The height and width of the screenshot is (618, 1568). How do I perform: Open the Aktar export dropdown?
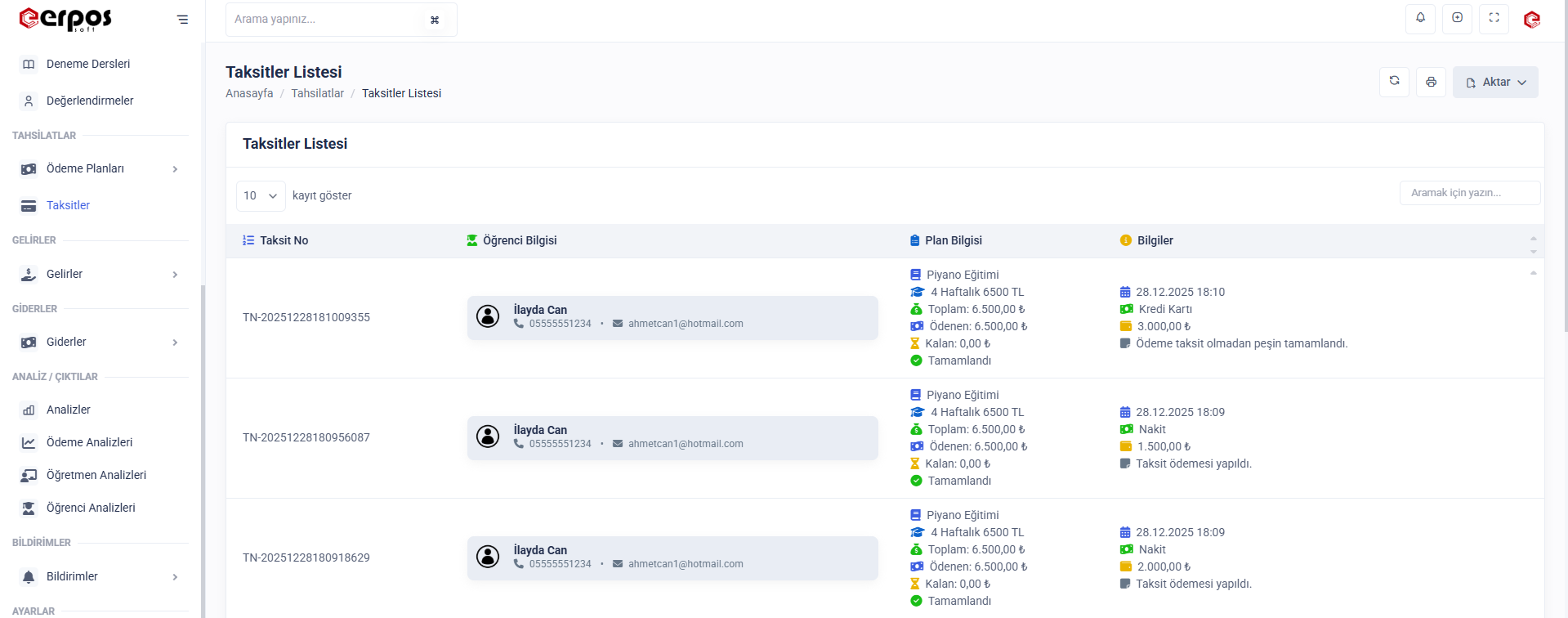point(1495,82)
